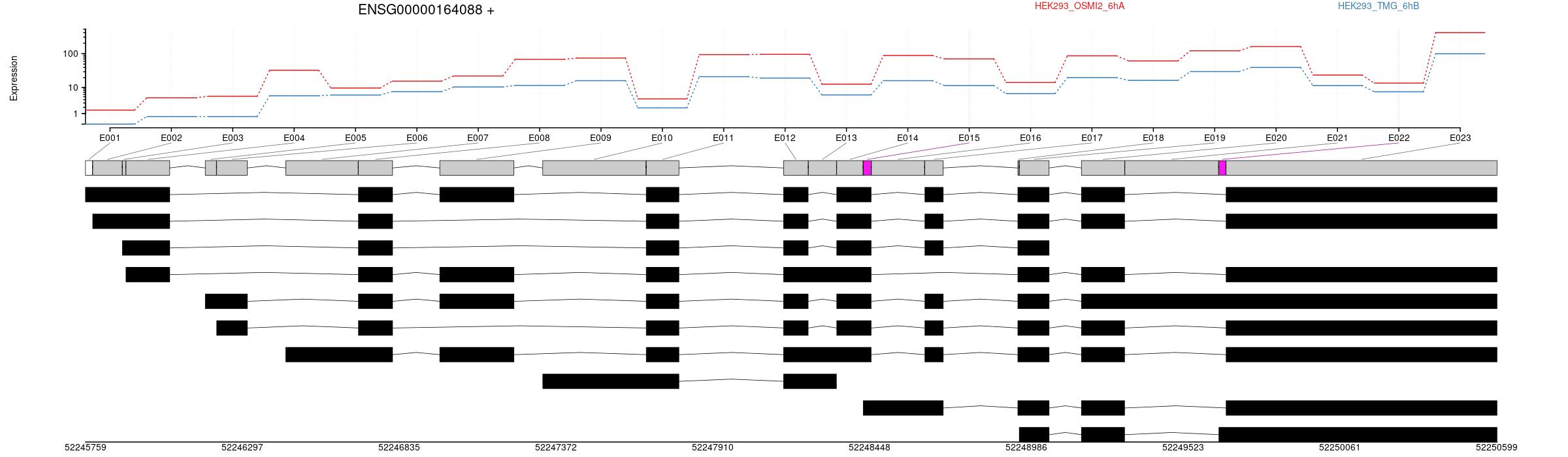Viewport: 1568px width, 457px height.
Task: Click exon label E006
Action: point(417,138)
